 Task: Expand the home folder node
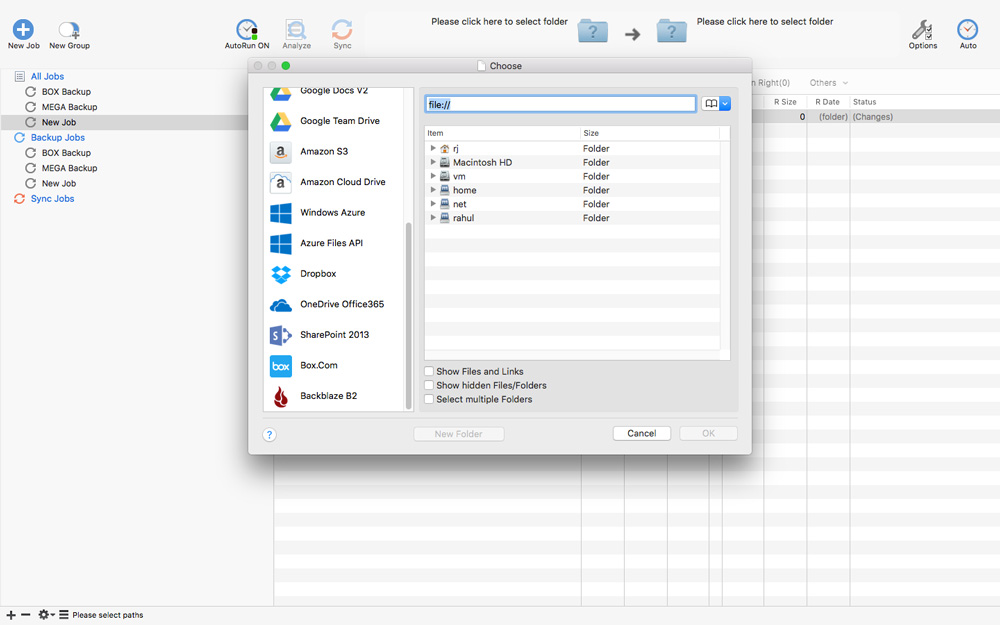tap(433, 190)
